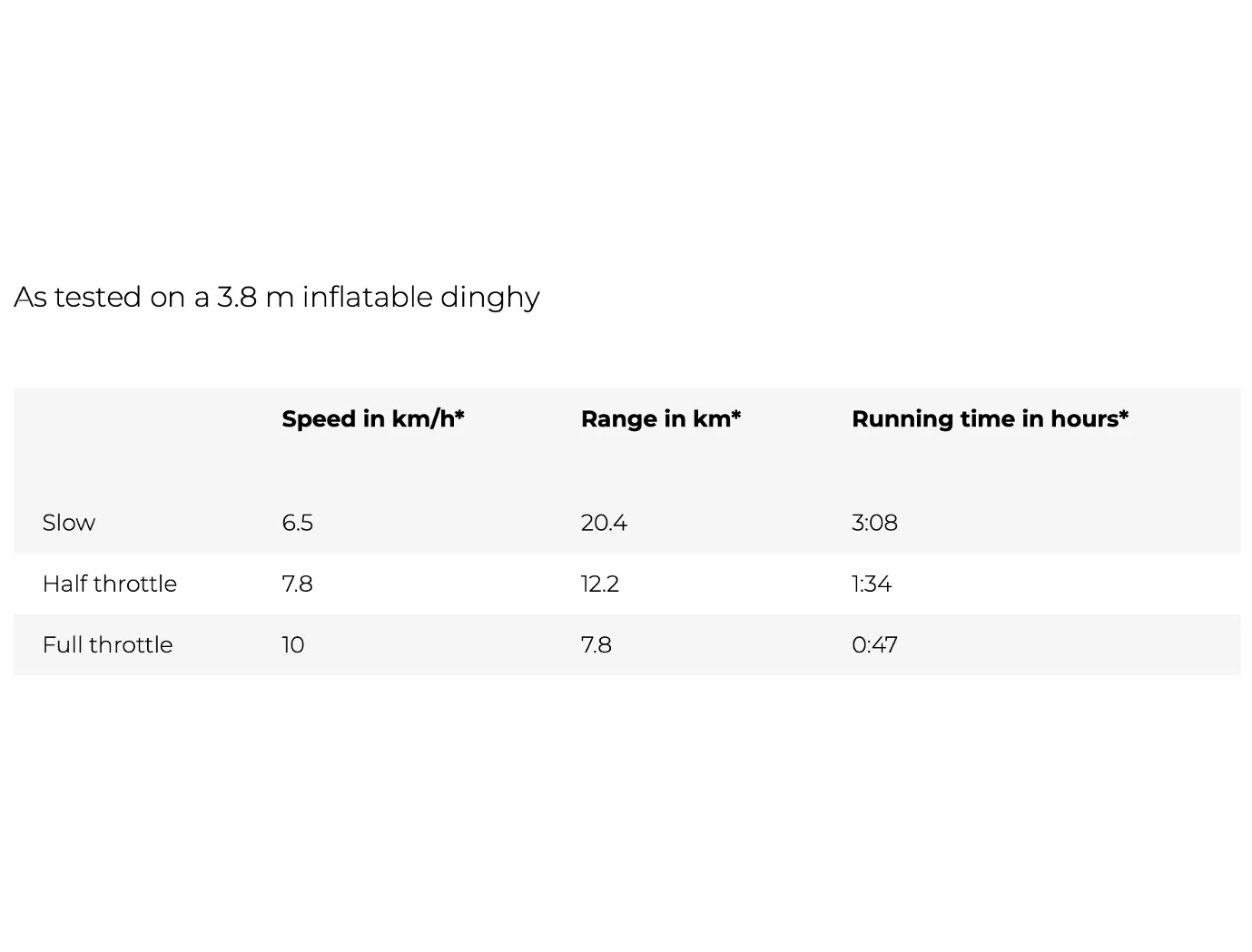Image resolution: width=1252 pixels, height=952 pixels.
Task: Select the 10 speed value for Full throttle
Action: [293, 644]
